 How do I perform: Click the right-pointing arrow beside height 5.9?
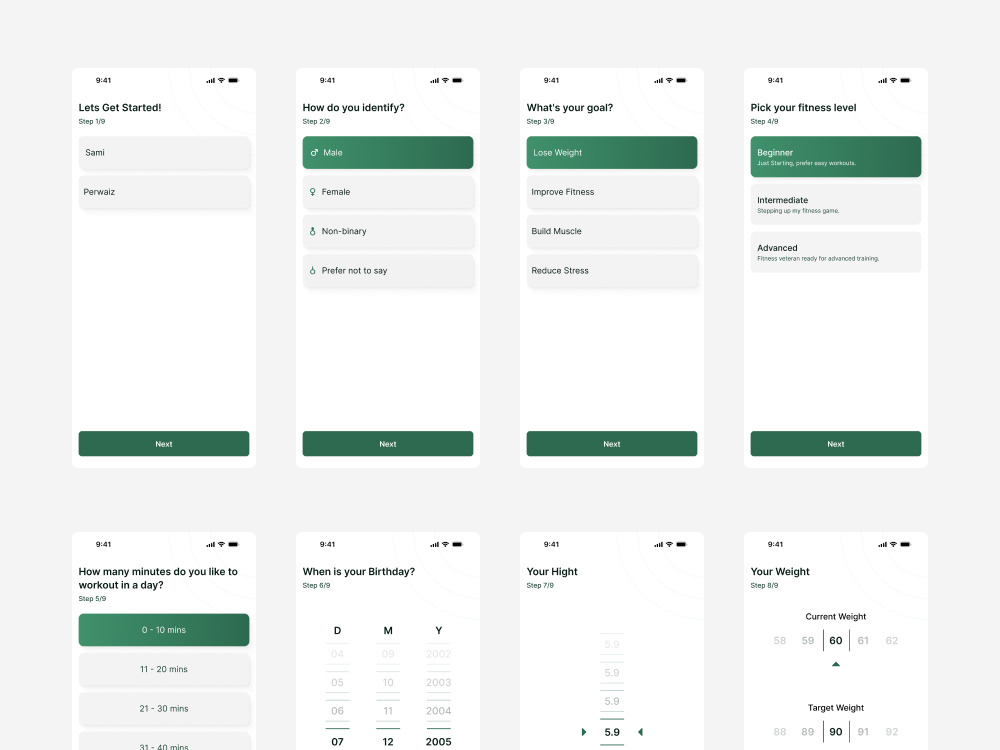coord(584,732)
